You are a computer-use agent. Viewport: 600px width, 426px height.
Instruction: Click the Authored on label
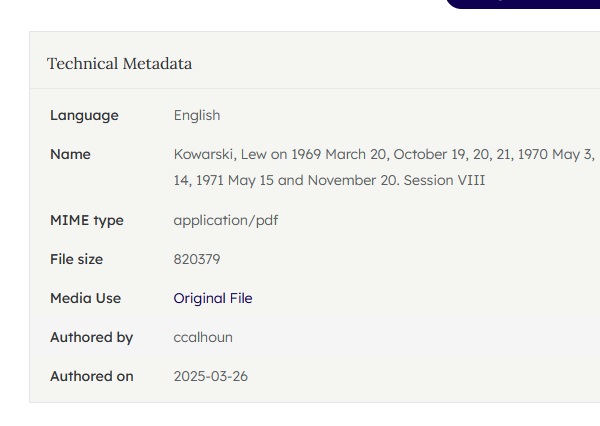point(91,376)
